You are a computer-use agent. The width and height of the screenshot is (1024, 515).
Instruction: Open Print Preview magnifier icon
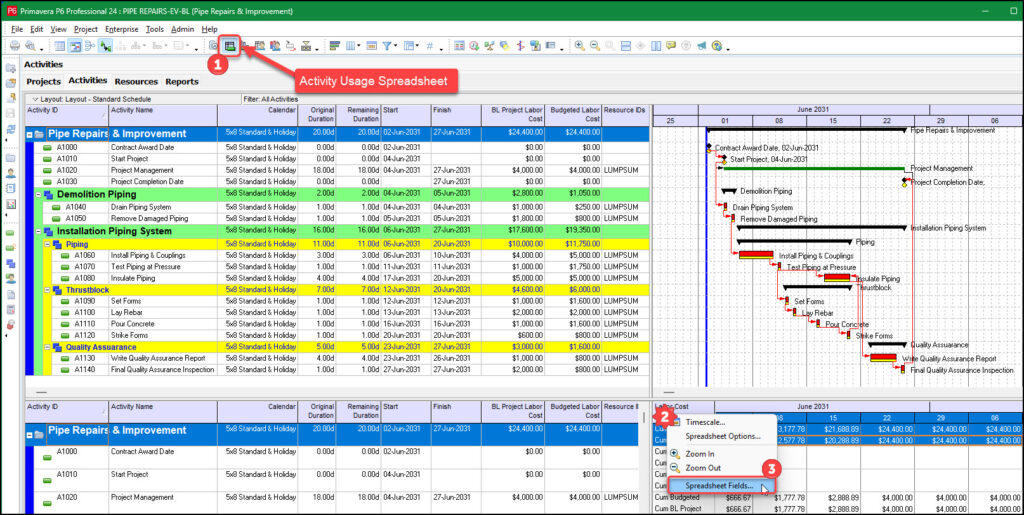point(30,46)
